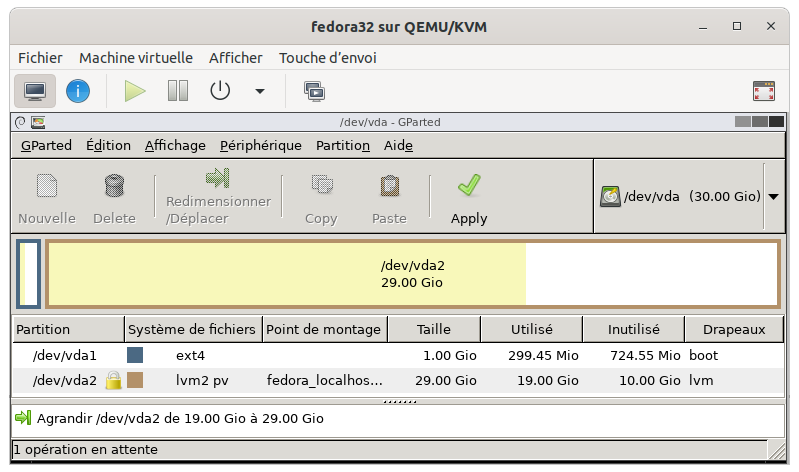This screenshot has width=799, height=472.
Task: Click the Paste partition icon
Action: click(x=390, y=186)
